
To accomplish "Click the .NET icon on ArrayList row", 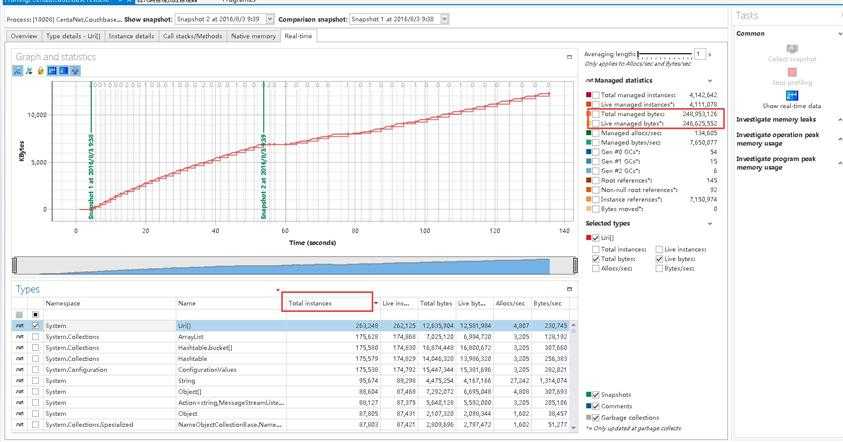I will point(20,337).
